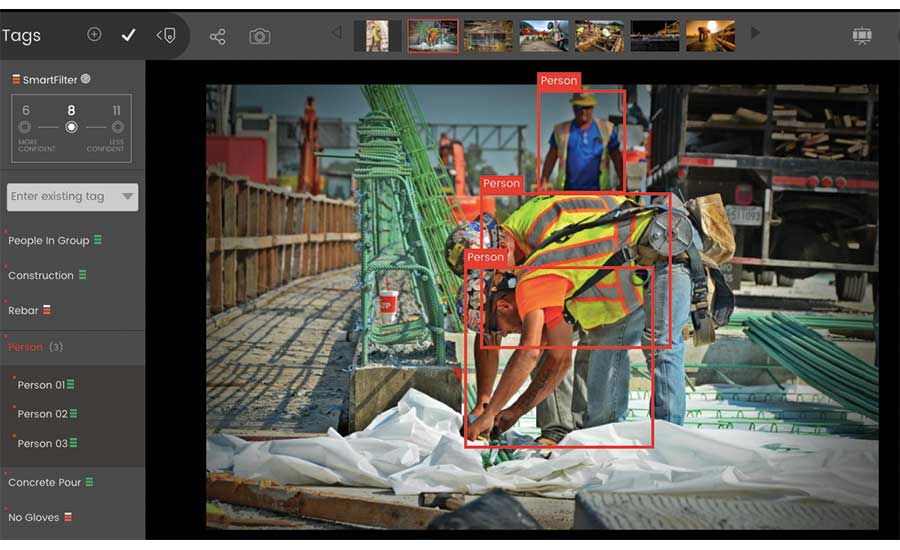Viewport: 900px width, 550px height.
Task: Open seventh sunset thumbnail
Action: point(711,36)
